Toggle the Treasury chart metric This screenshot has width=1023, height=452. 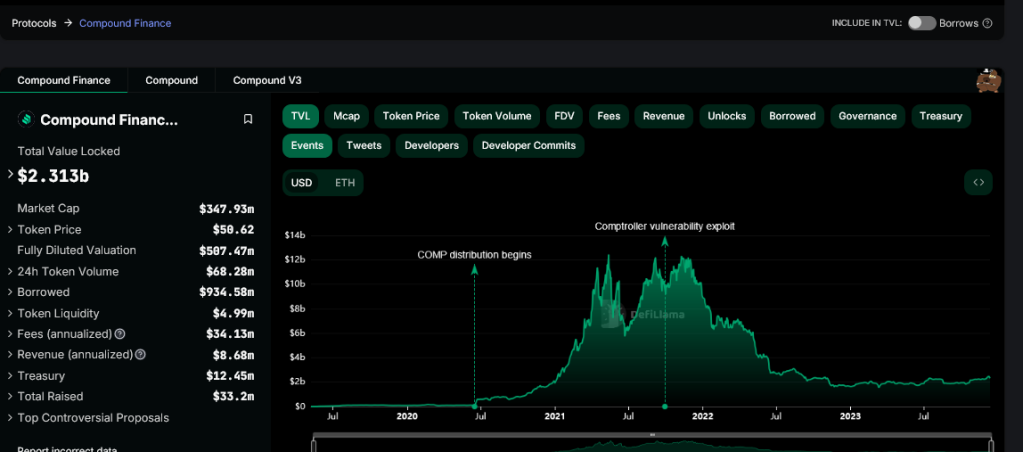941,116
